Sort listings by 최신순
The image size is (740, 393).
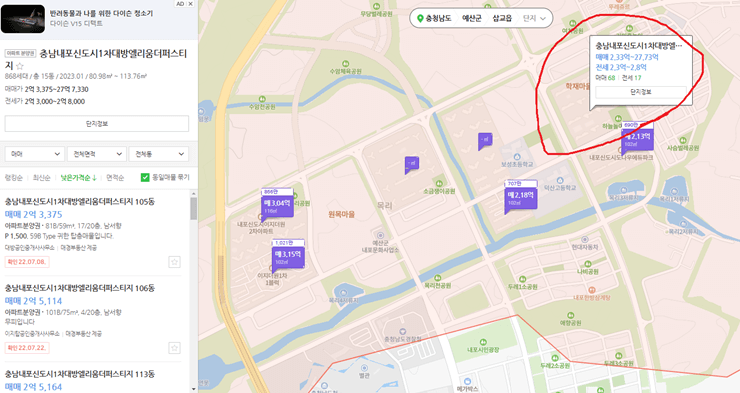[42, 177]
